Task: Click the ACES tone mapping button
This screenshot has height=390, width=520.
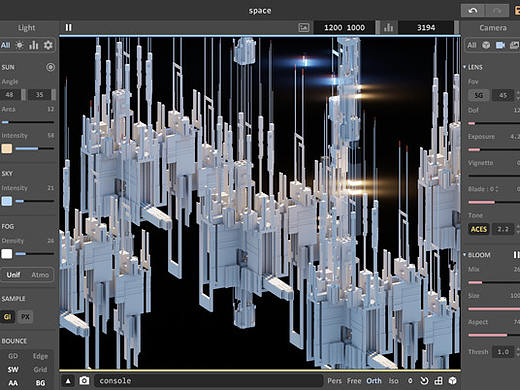Action: [479, 229]
